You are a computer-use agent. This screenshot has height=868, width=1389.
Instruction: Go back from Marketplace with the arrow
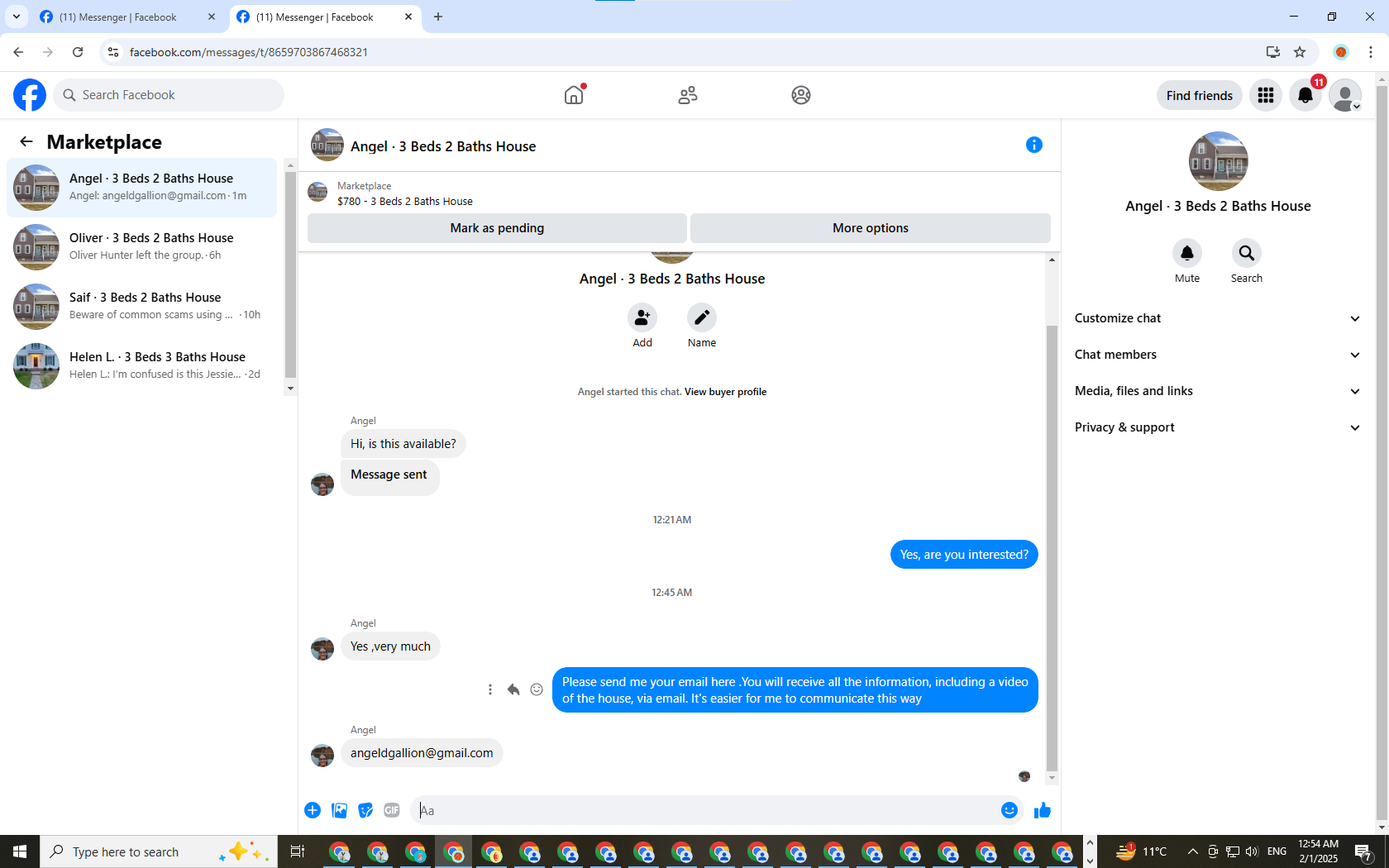coord(26,141)
